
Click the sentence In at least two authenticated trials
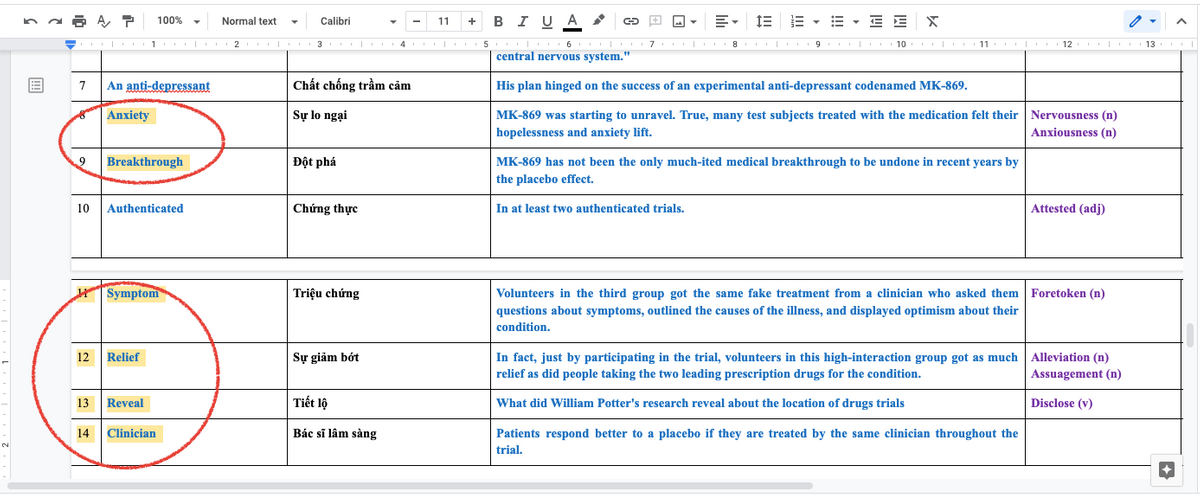(x=590, y=209)
